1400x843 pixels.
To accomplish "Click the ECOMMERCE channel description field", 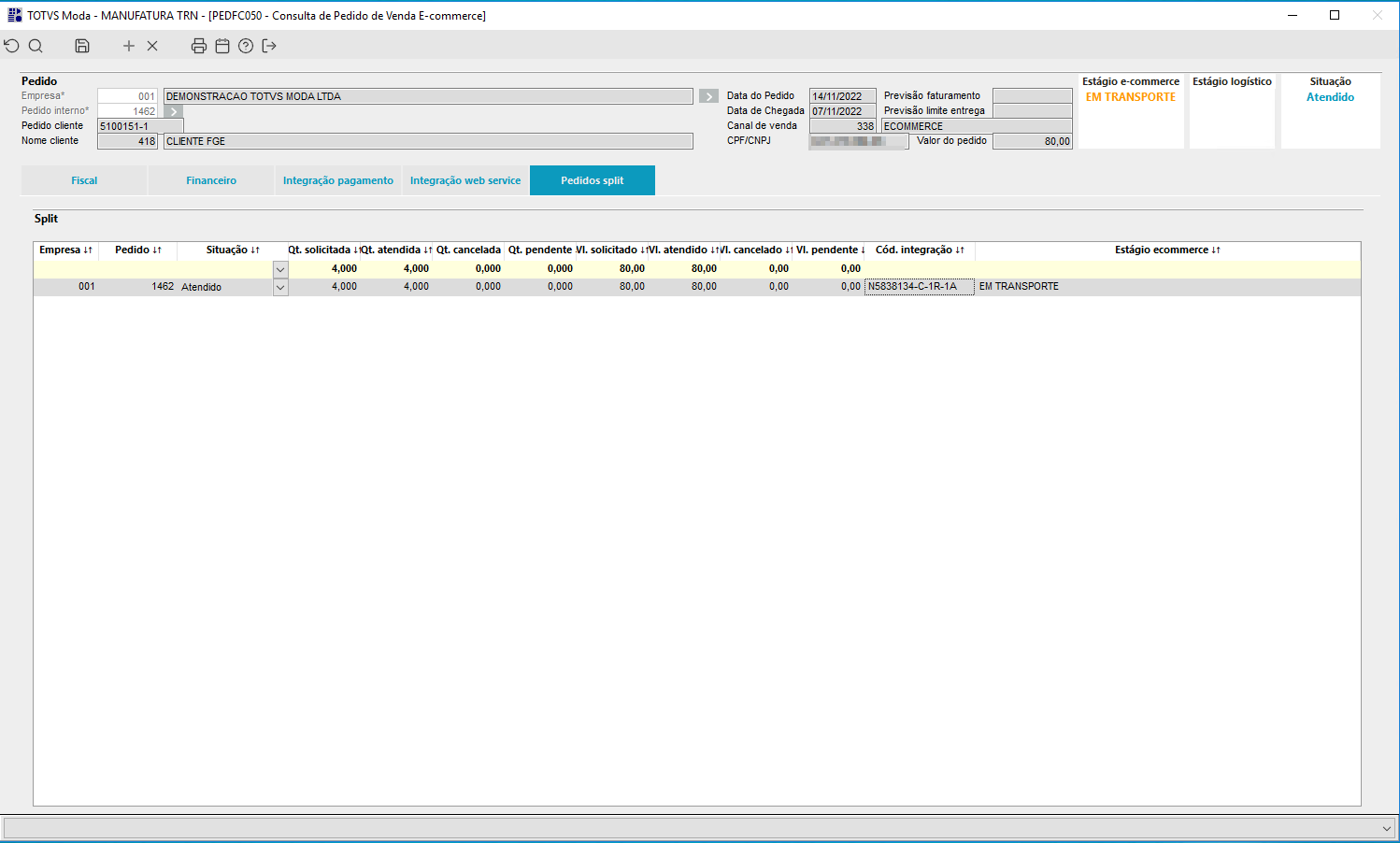I will [x=977, y=126].
